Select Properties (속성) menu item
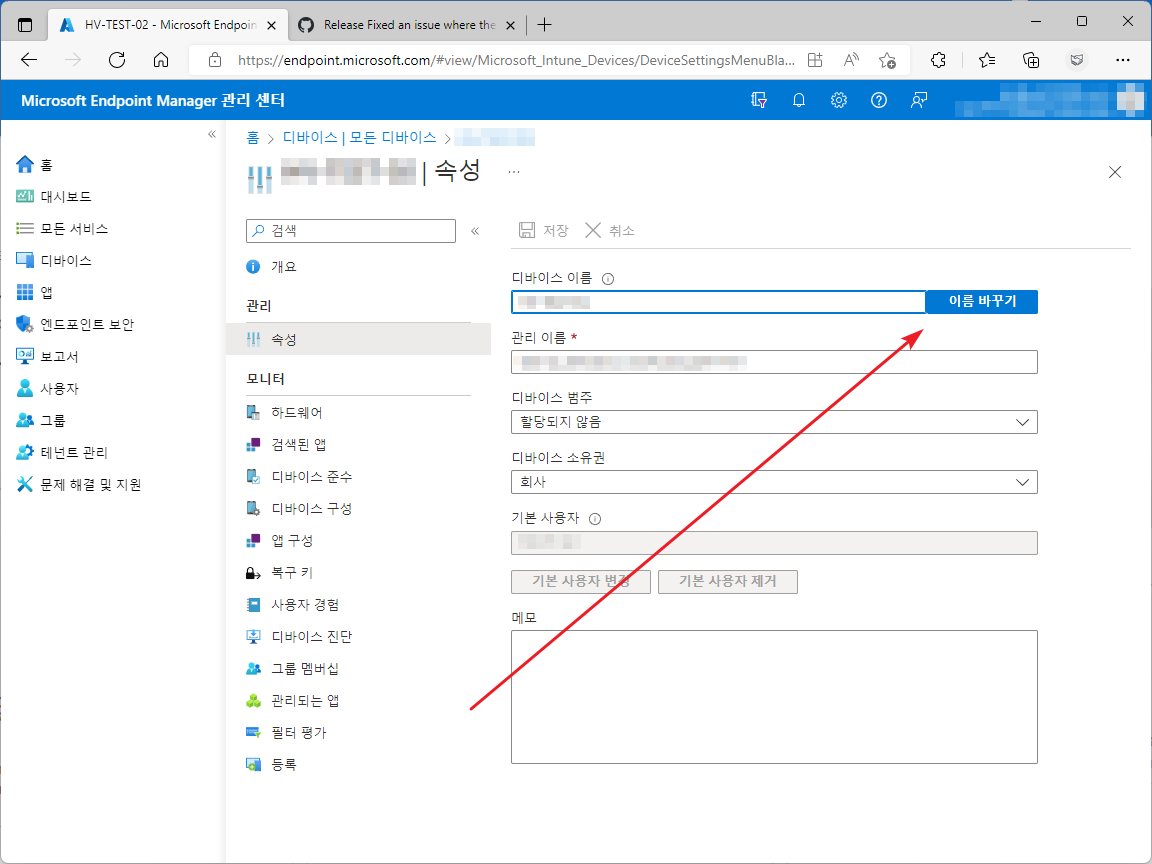This screenshot has height=864, width=1152. pyautogui.click(x=359, y=339)
